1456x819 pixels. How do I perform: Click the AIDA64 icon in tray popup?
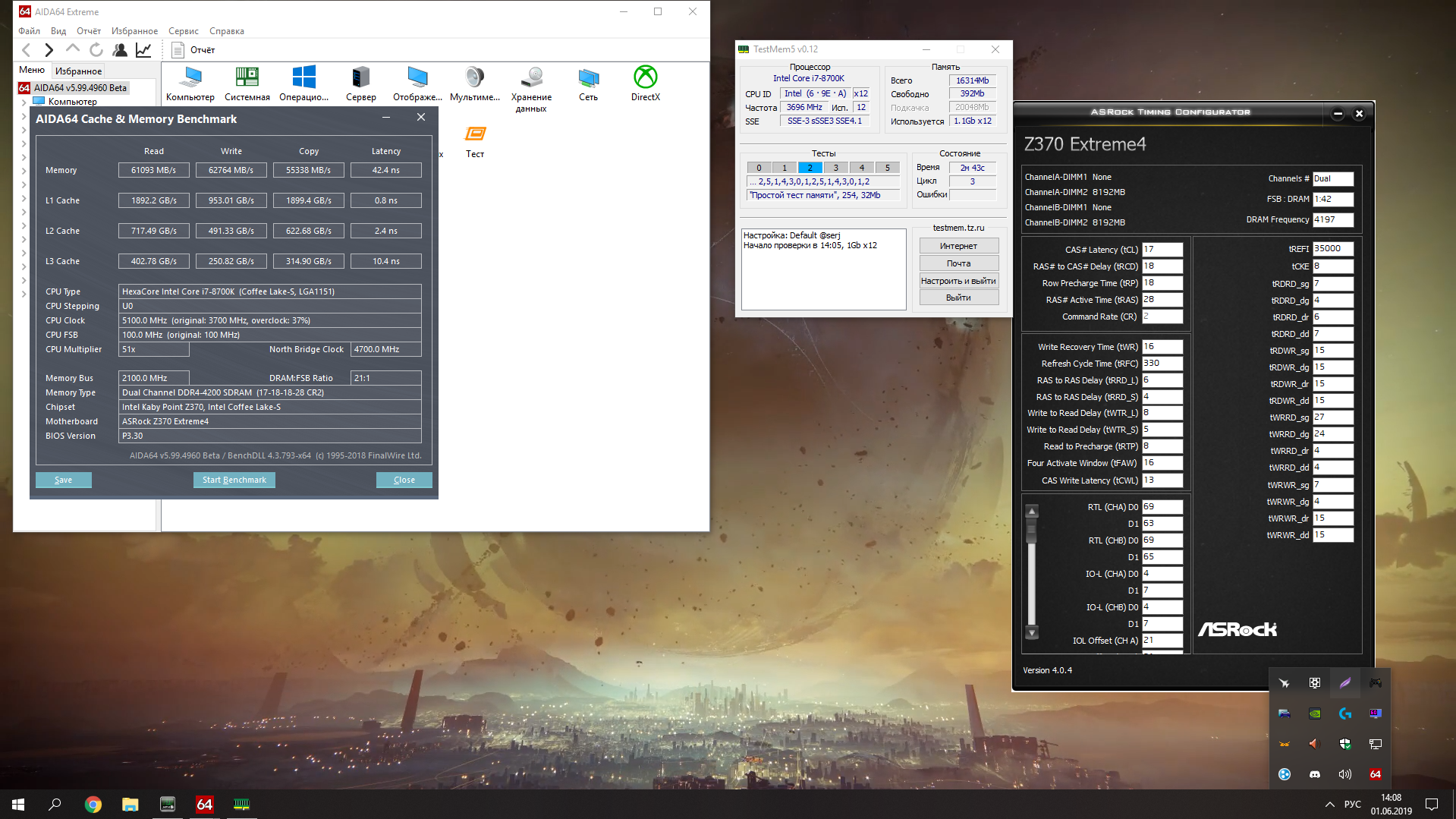click(x=1376, y=774)
